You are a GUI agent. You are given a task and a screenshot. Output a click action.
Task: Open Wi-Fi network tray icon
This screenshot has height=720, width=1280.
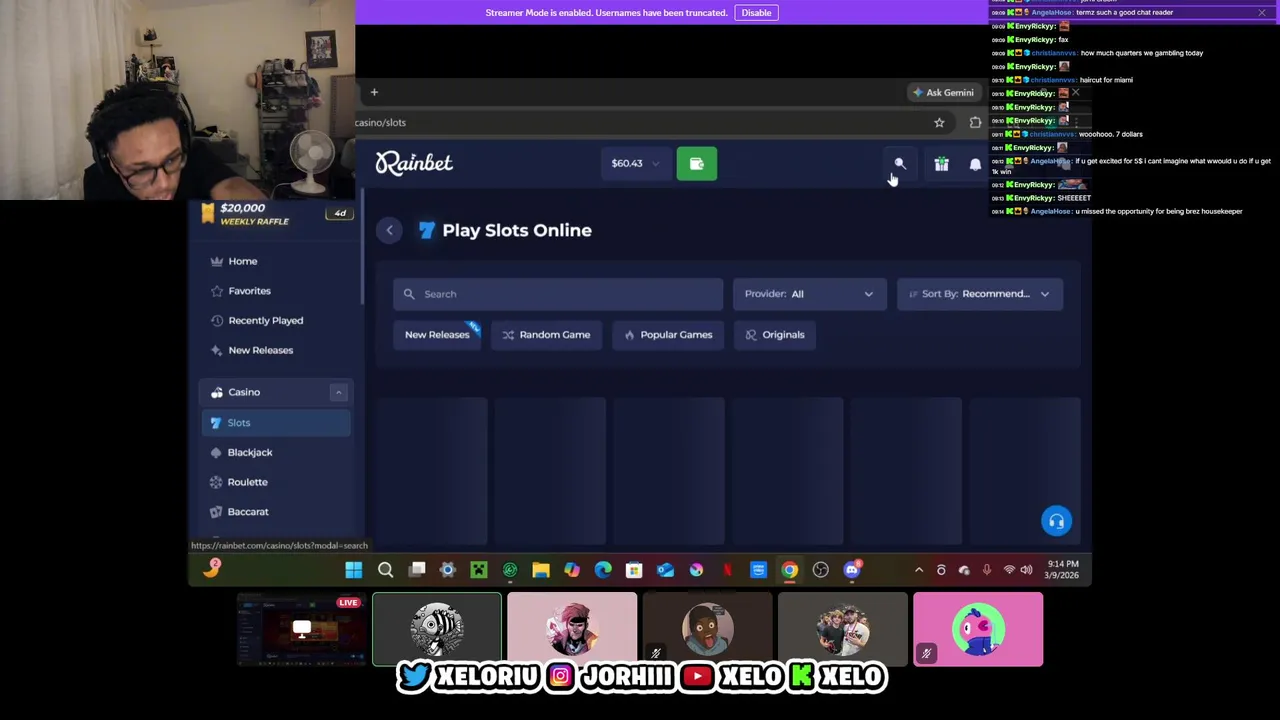1009,570
